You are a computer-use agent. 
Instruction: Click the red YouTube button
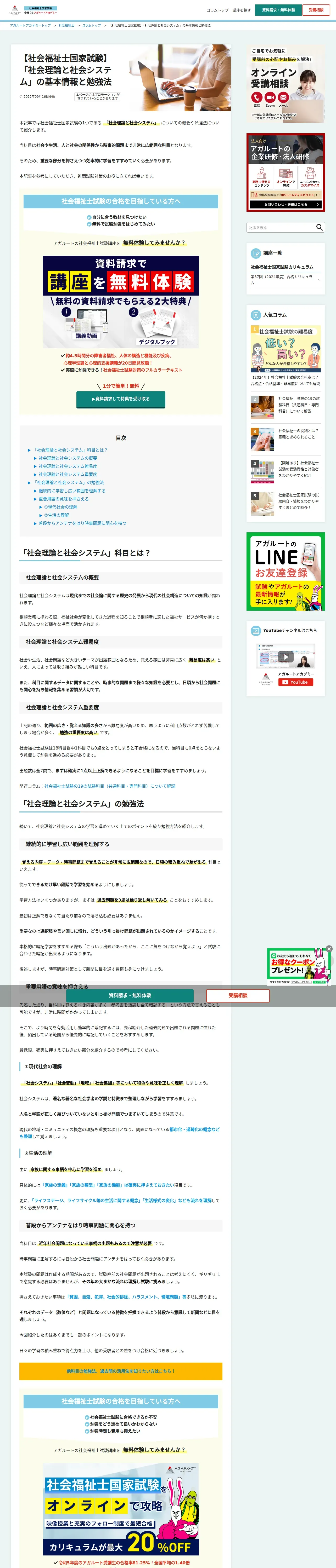[296, 682]
